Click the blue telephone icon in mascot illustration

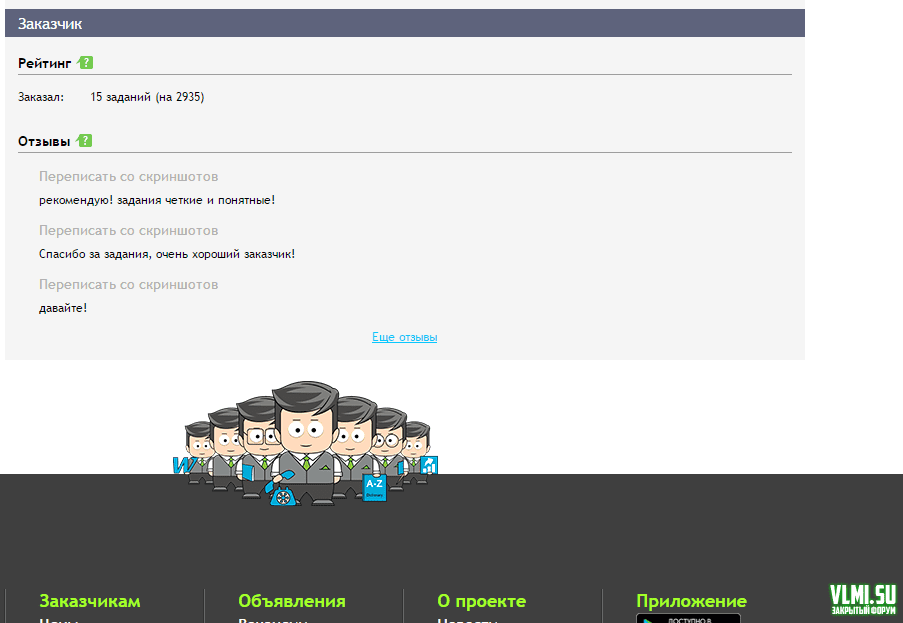point(283,493)
